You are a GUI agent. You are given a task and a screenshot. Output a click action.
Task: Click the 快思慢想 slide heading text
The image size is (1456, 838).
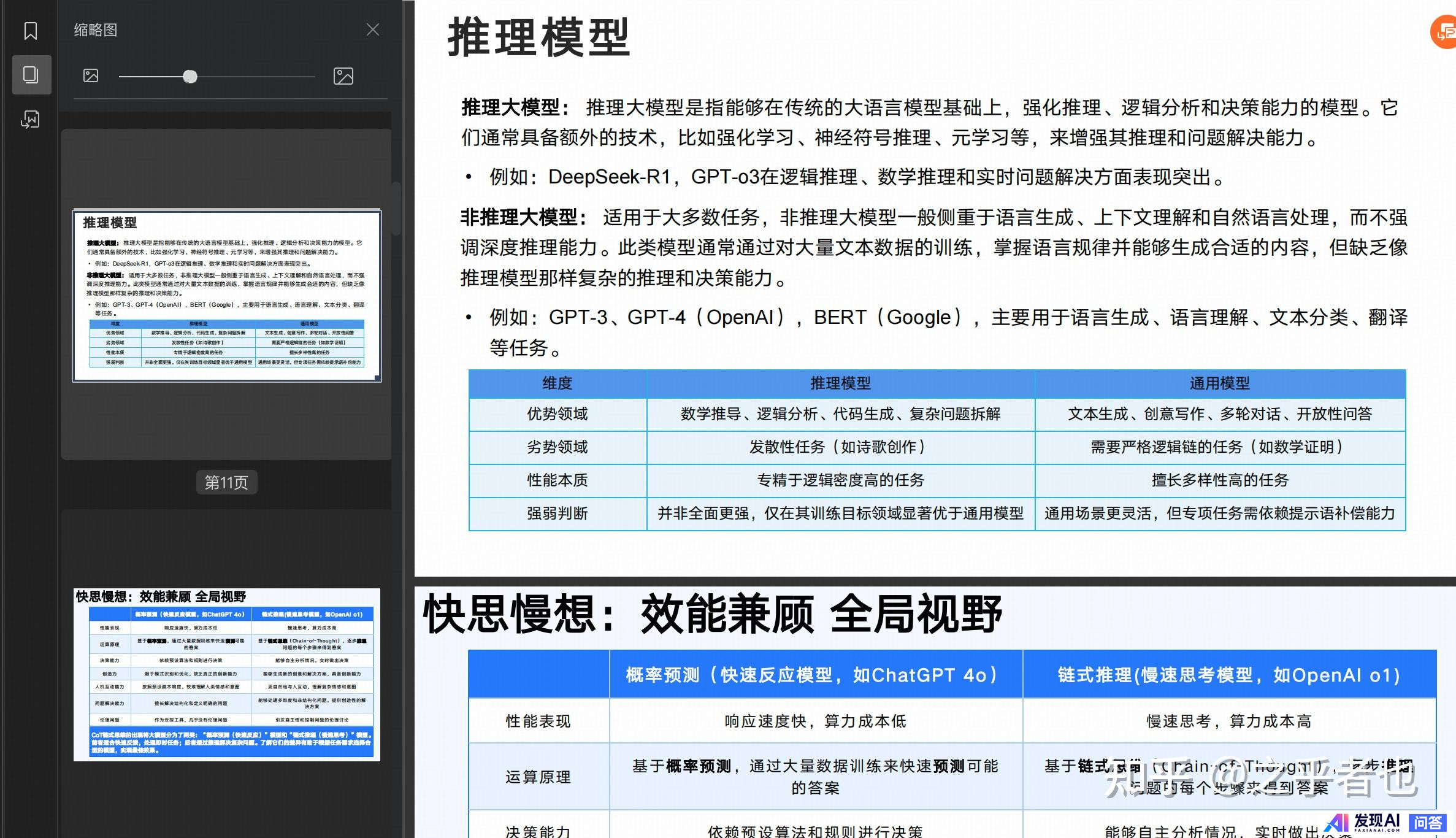tap(711, 613)
